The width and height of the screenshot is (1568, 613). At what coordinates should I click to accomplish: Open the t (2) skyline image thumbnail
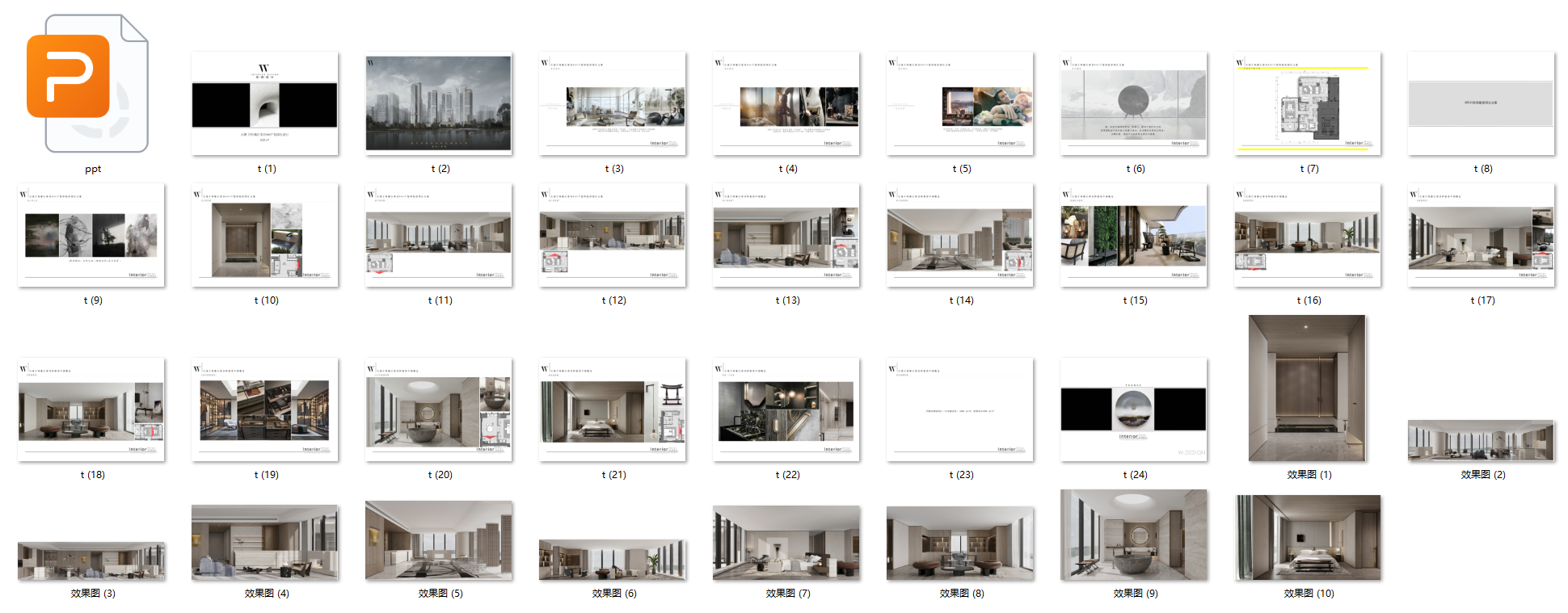439,103
